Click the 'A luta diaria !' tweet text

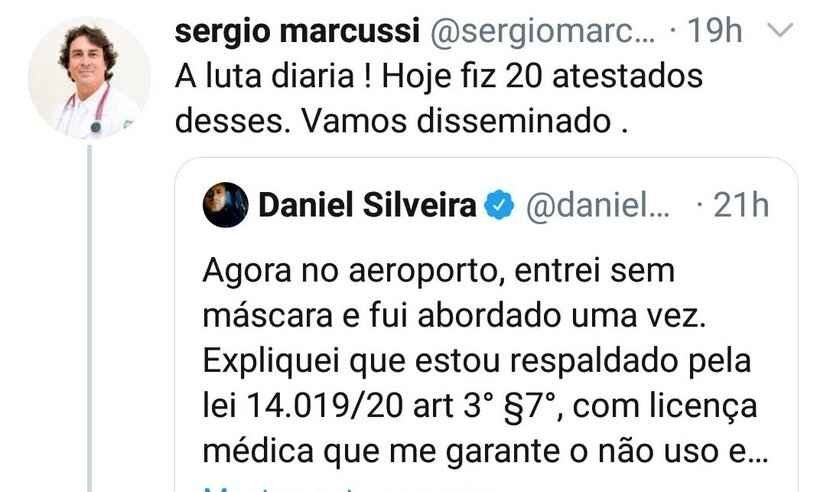pyautogui.click(x=274, y=77)
